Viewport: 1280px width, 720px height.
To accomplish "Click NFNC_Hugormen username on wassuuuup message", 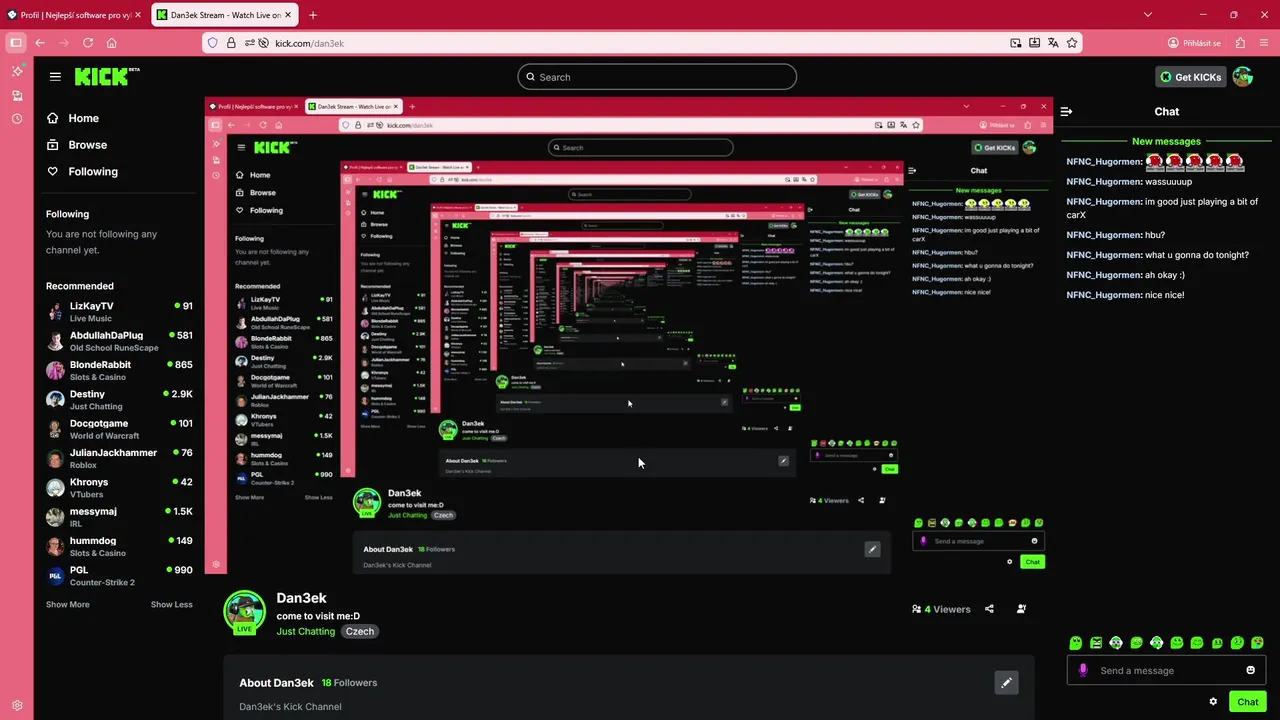I will pyautogui.click(x=1103, y=182).
